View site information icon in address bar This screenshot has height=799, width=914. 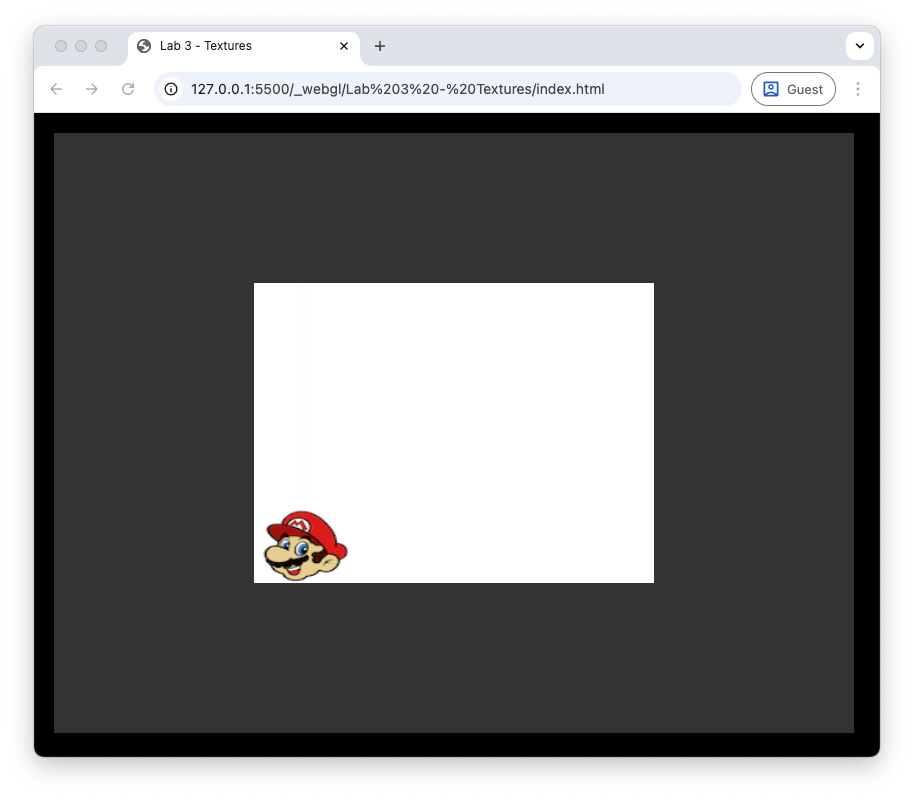(171, 89)
